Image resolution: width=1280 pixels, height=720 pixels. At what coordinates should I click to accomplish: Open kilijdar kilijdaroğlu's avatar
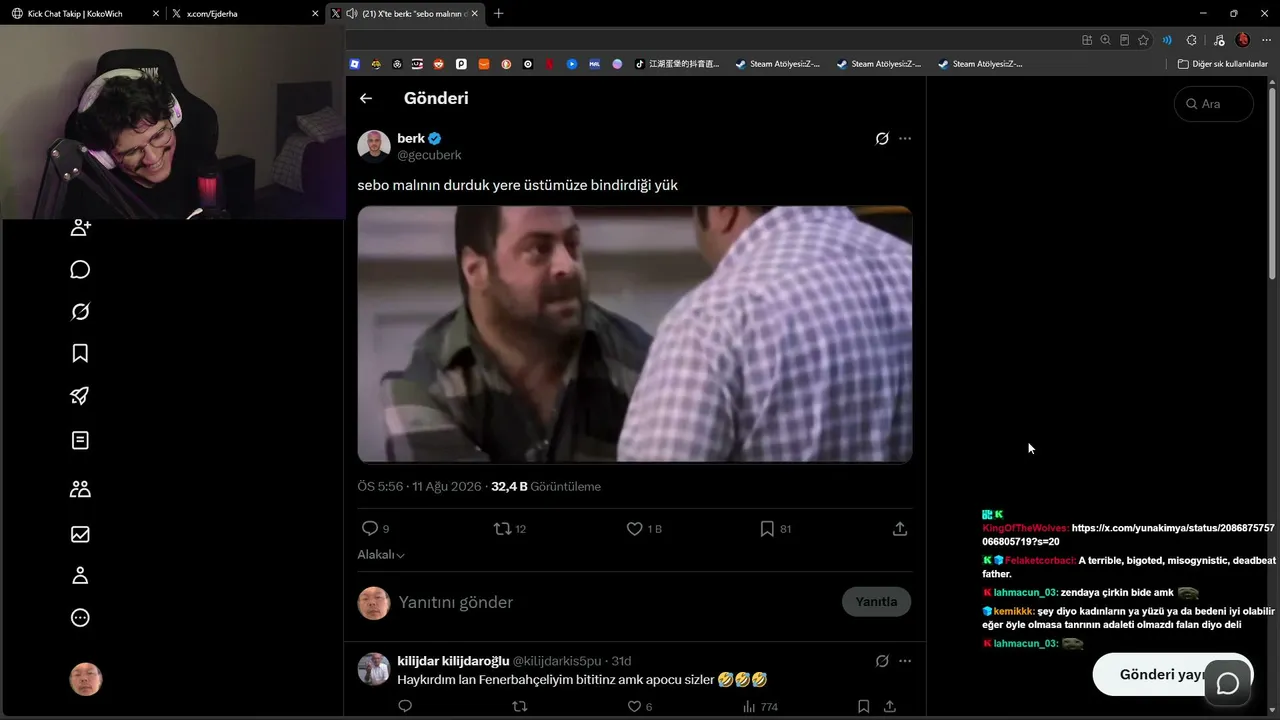374,669
